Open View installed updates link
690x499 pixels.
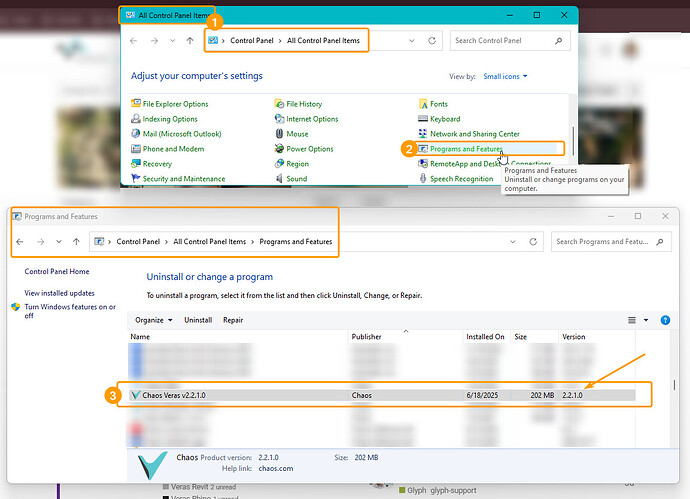59,293
